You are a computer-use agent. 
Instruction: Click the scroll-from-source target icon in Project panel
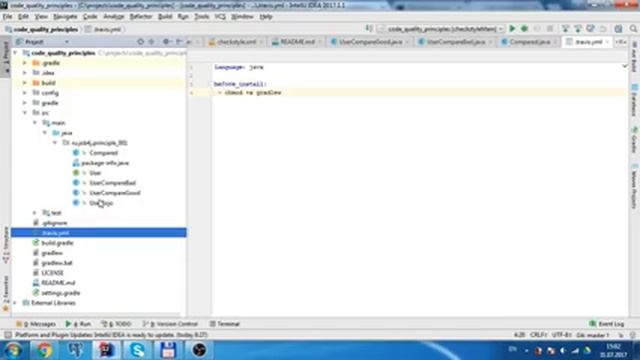point(140,42)
